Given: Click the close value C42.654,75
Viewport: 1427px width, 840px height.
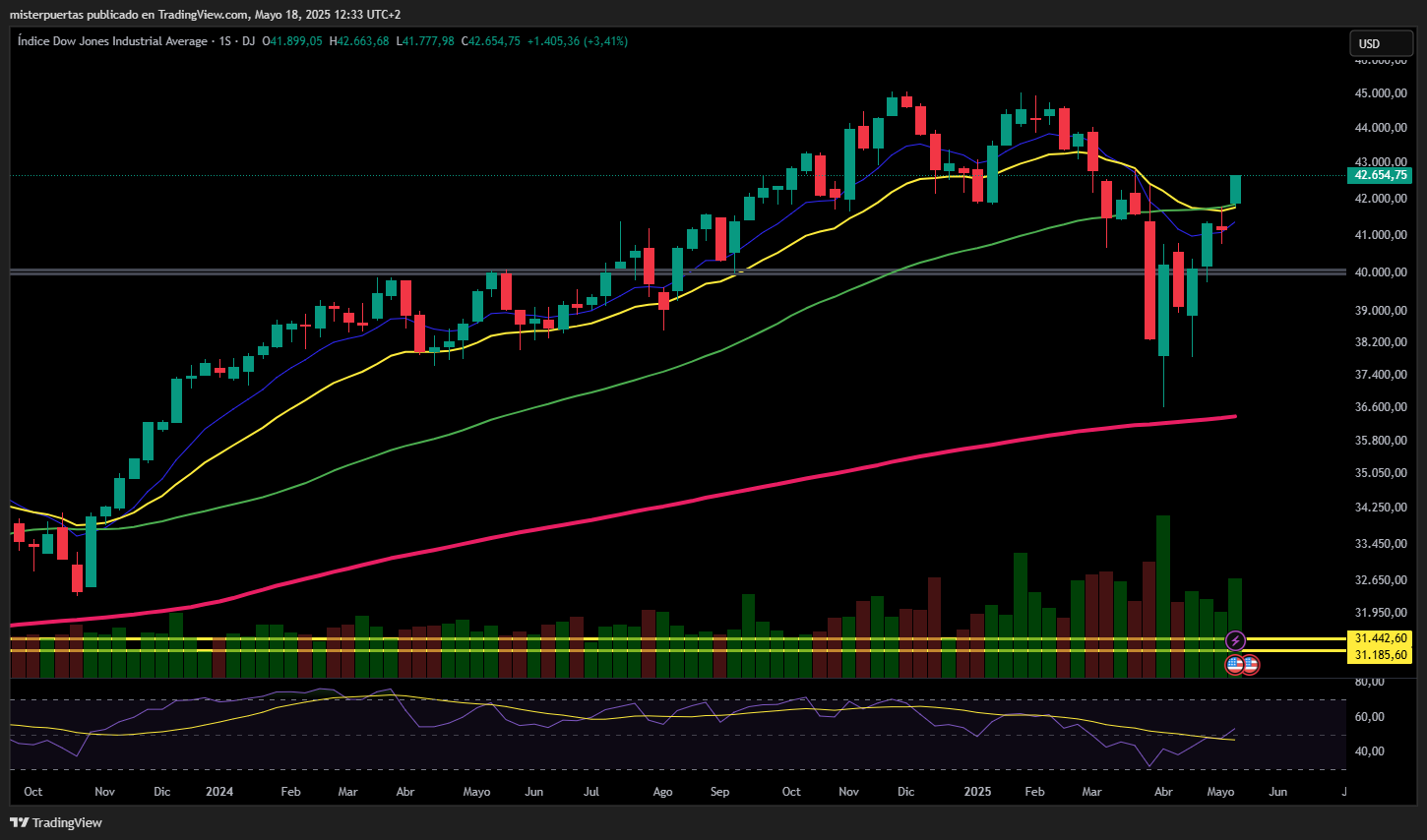Looking at the screenshot, I should 491,41.
